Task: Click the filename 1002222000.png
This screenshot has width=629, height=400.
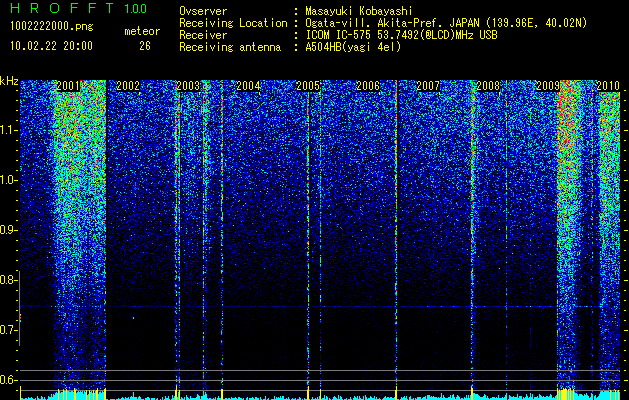Action: (x=52, y=26)
